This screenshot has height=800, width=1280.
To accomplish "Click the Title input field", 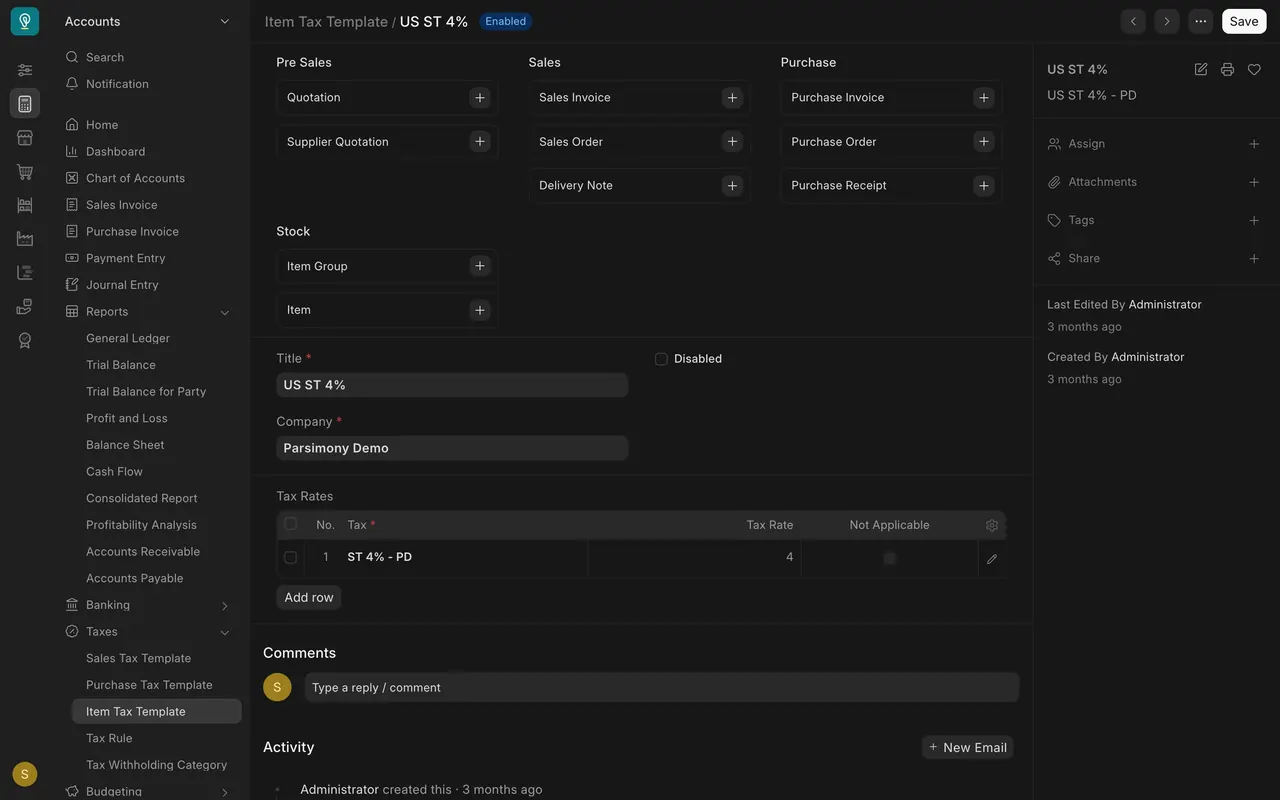I will [452, 385].
